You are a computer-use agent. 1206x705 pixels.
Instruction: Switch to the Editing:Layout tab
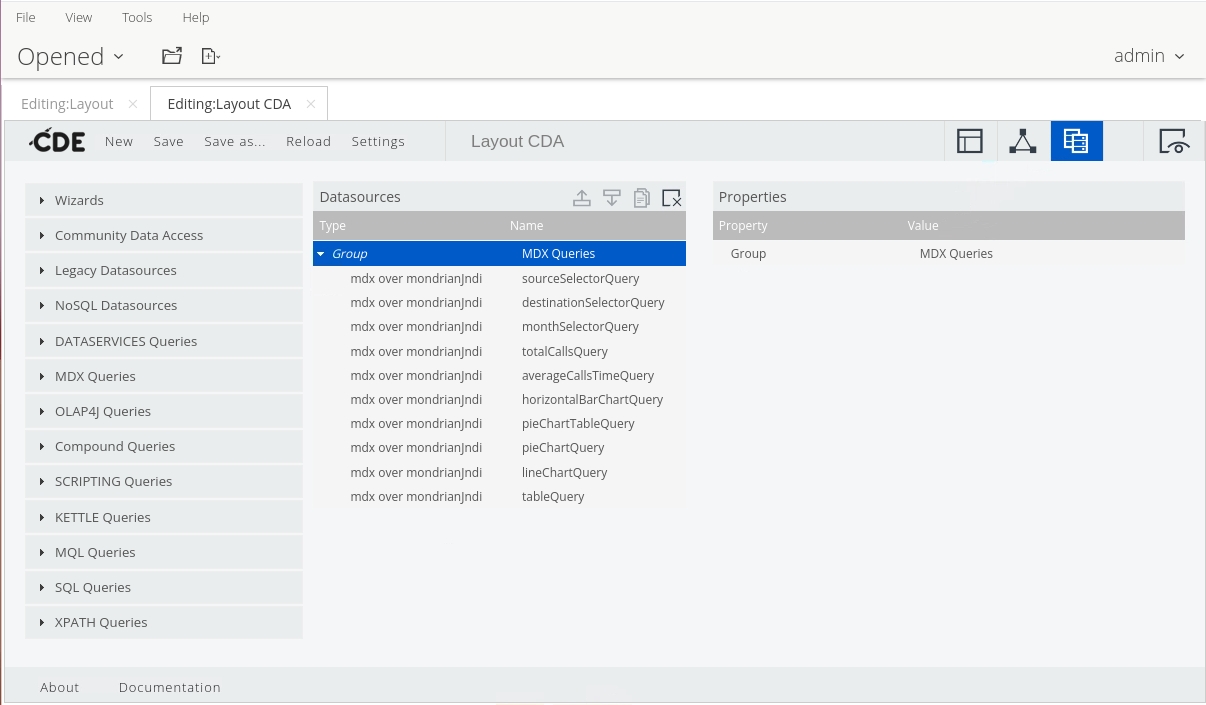click(68, 104)
